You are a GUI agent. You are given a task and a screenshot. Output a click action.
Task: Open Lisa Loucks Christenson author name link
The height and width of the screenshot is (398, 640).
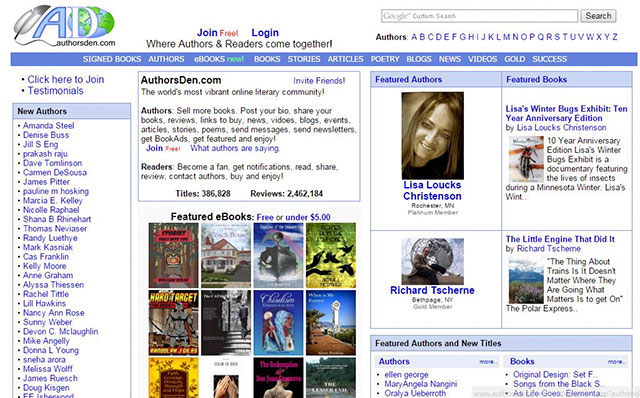pyautogui.click(x=432, y=191)
